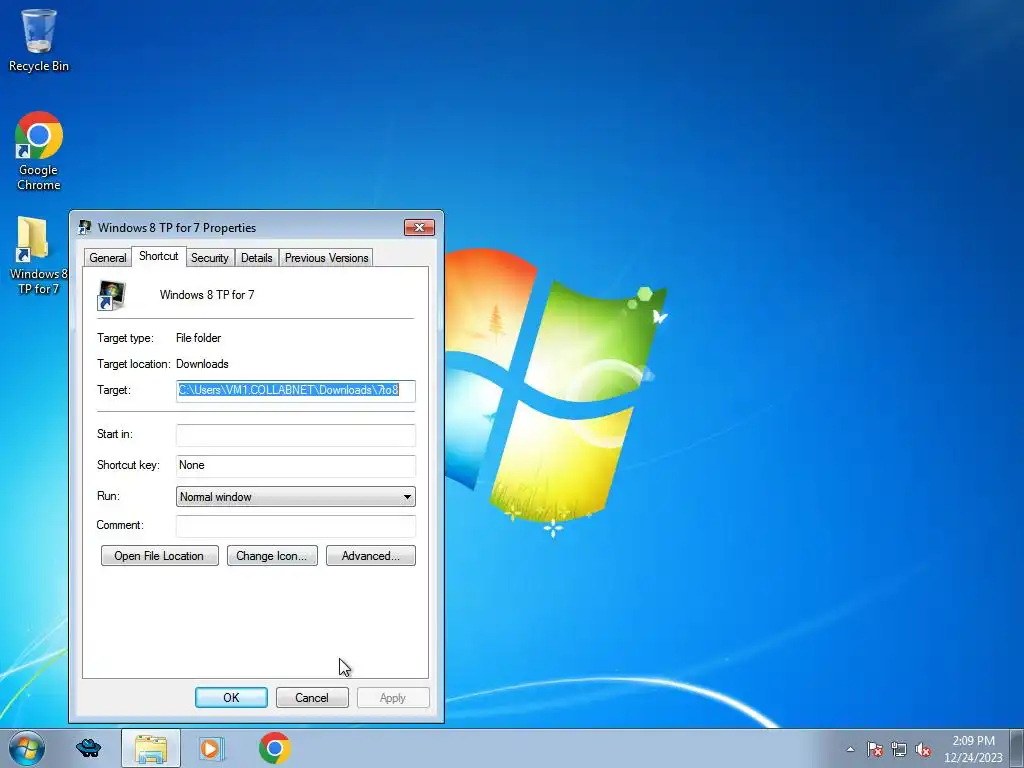Click the Show desktop button at the taskbar edge
The image size is (1024, 768).
point(1016,748)
